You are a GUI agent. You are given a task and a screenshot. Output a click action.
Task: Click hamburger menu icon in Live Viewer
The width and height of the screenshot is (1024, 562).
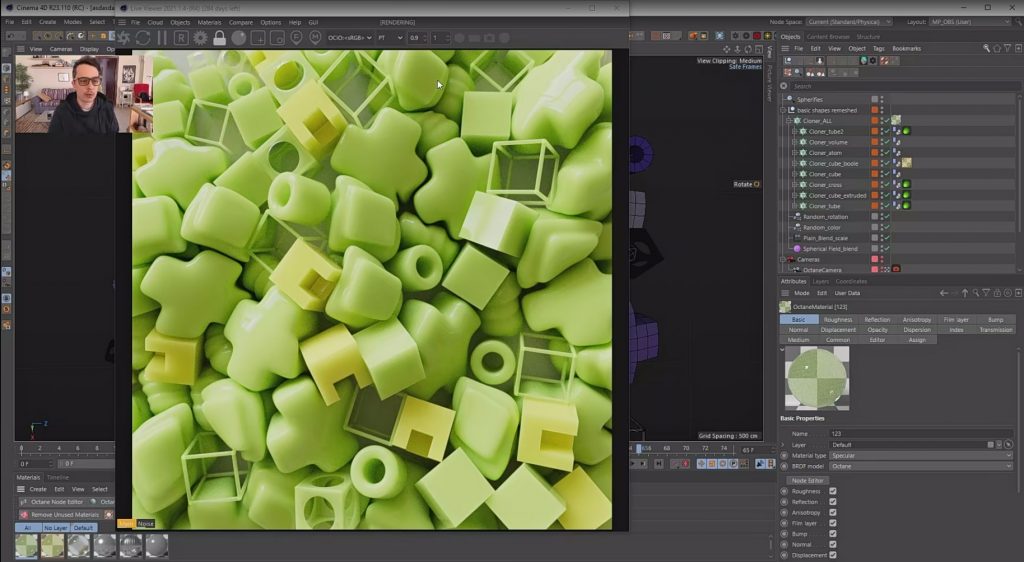[x=121, y=22]
